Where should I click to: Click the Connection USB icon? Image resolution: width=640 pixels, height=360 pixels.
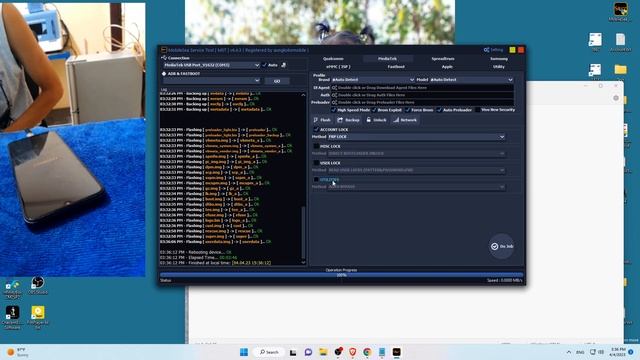pos(164,58)
